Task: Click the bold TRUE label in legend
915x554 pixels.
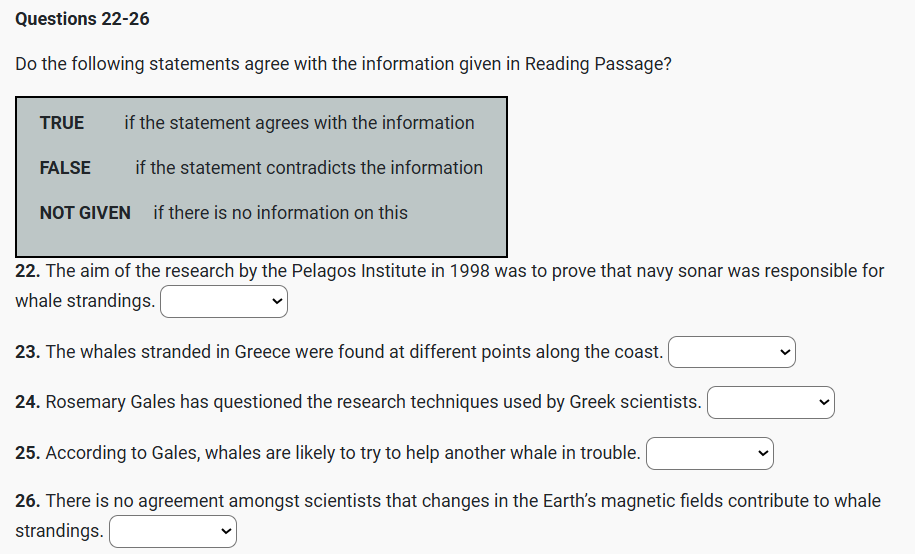Action: tap(62, 123)
